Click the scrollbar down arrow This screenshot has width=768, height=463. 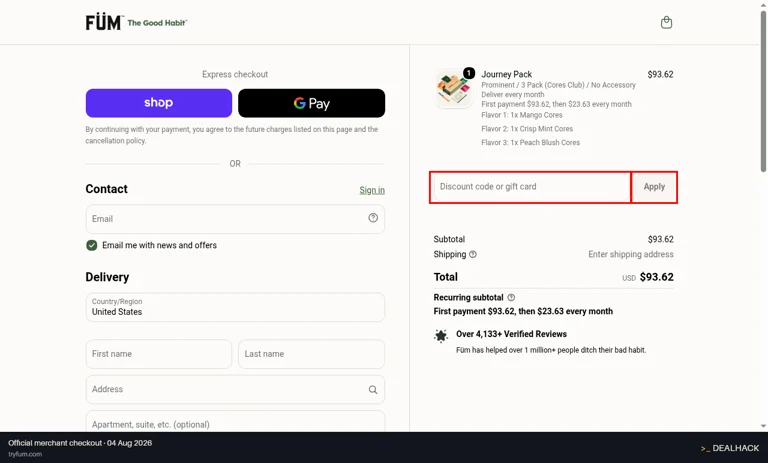(763, 426)
